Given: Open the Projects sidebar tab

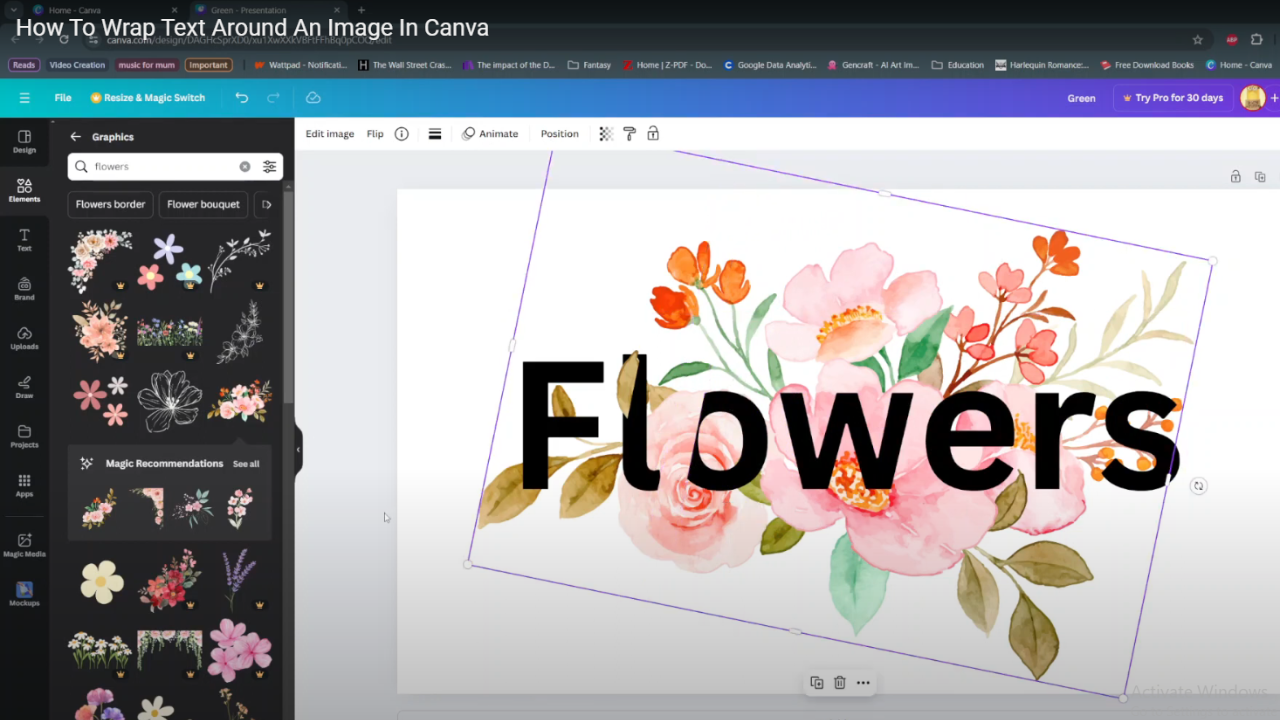Looking at the screenshot, I should [24, 436].
